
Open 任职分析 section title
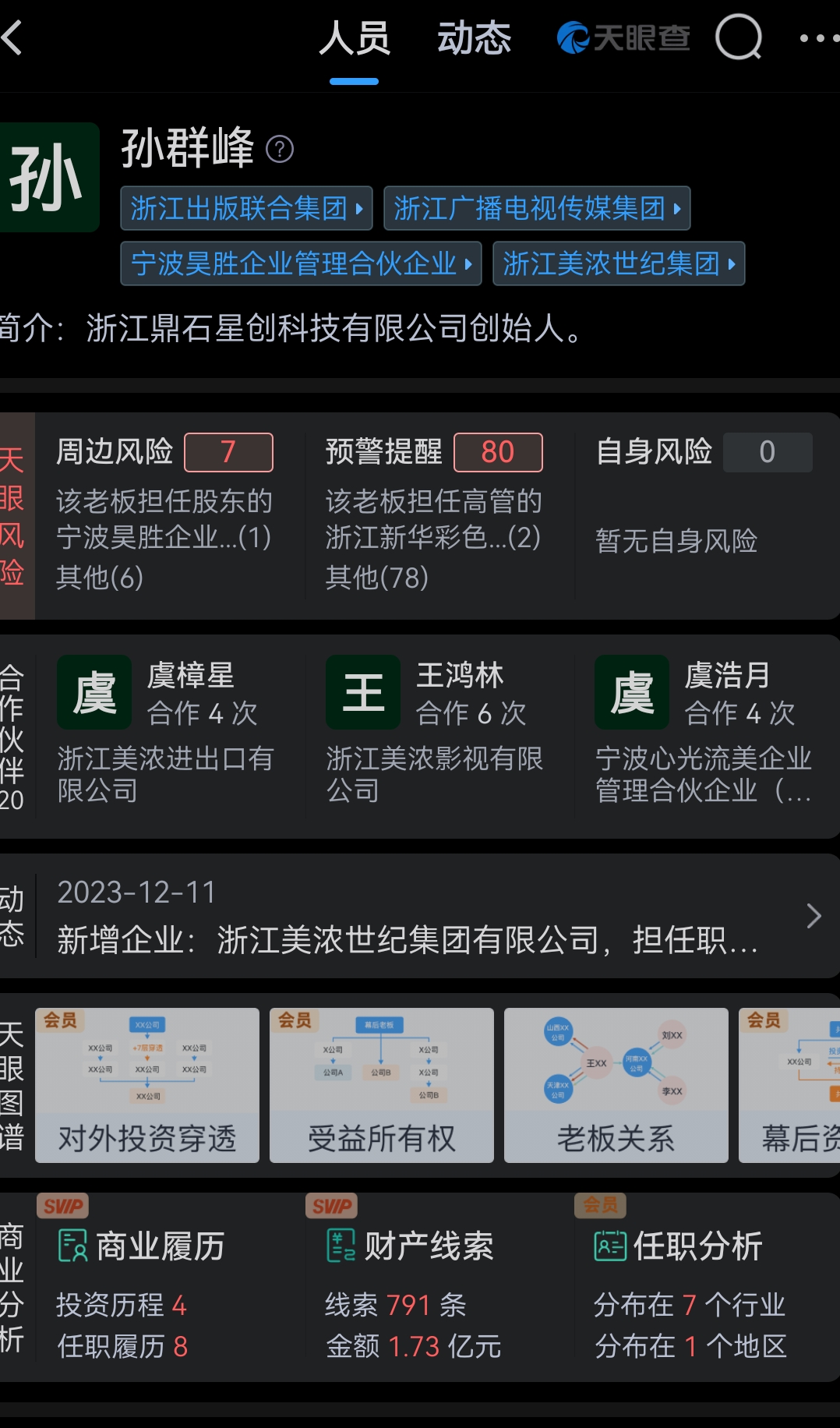(x=698, y=1246)
